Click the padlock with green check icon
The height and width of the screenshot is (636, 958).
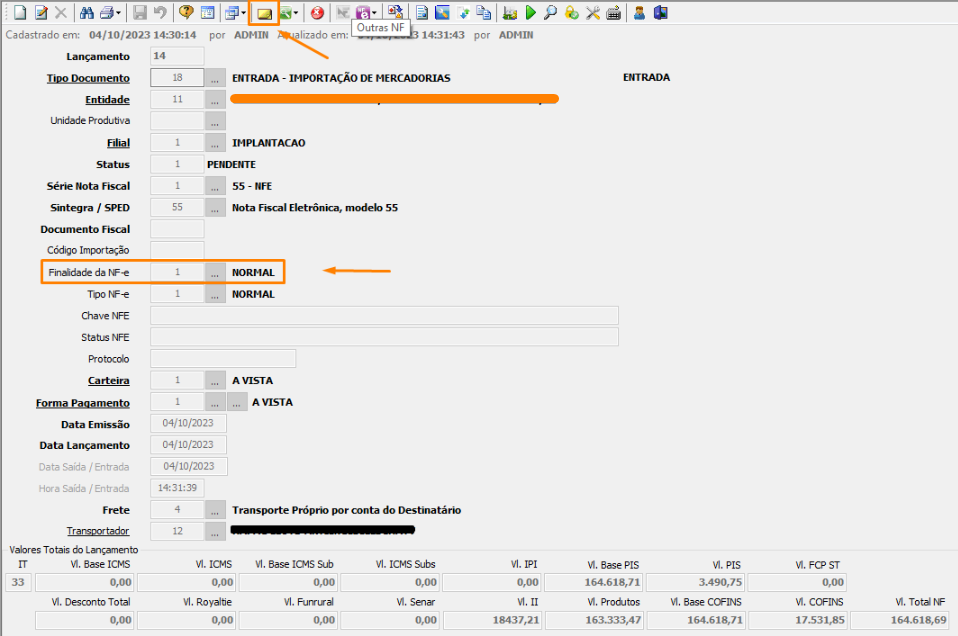click(x=571, y=13)
